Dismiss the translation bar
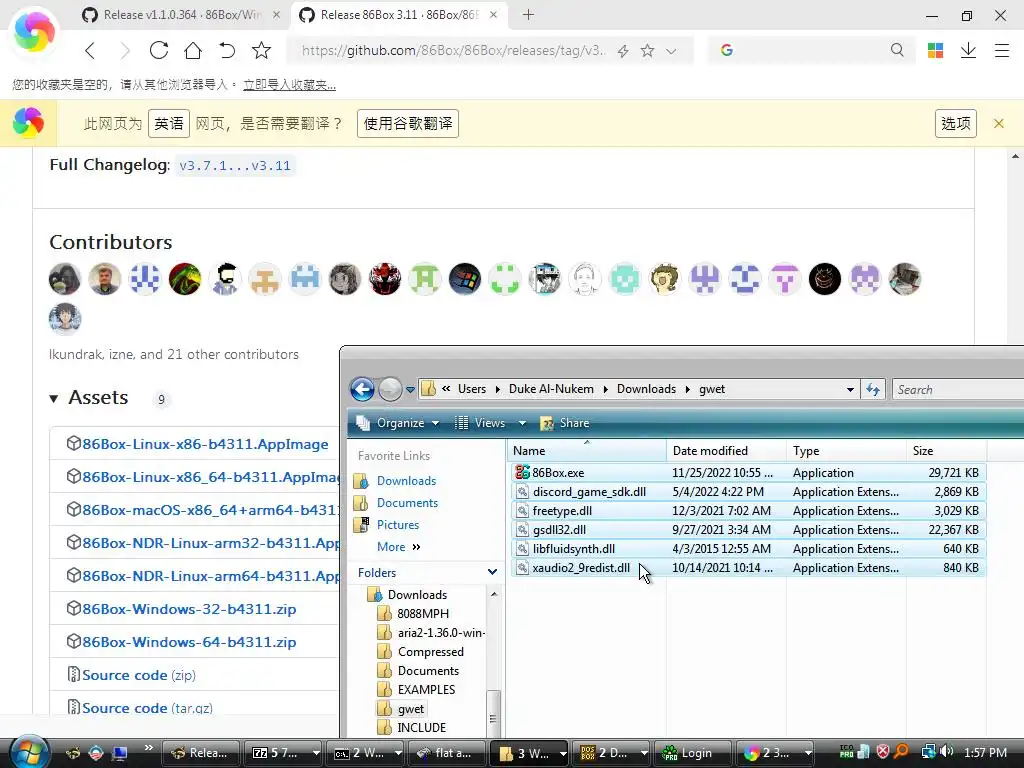Screen dimensions: 1024x768 point(999,123)
